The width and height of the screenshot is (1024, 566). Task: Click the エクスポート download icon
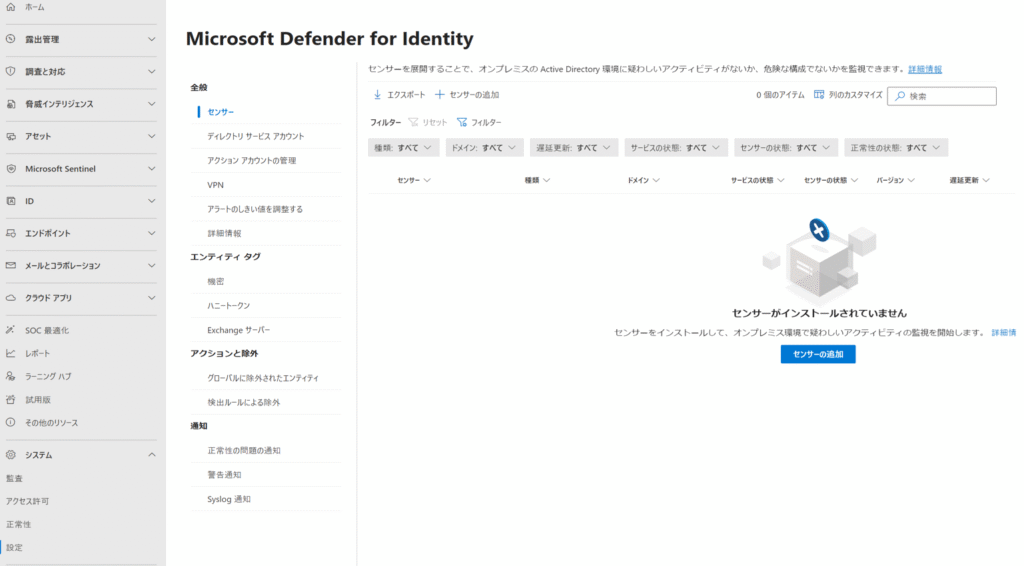(377, 95)
